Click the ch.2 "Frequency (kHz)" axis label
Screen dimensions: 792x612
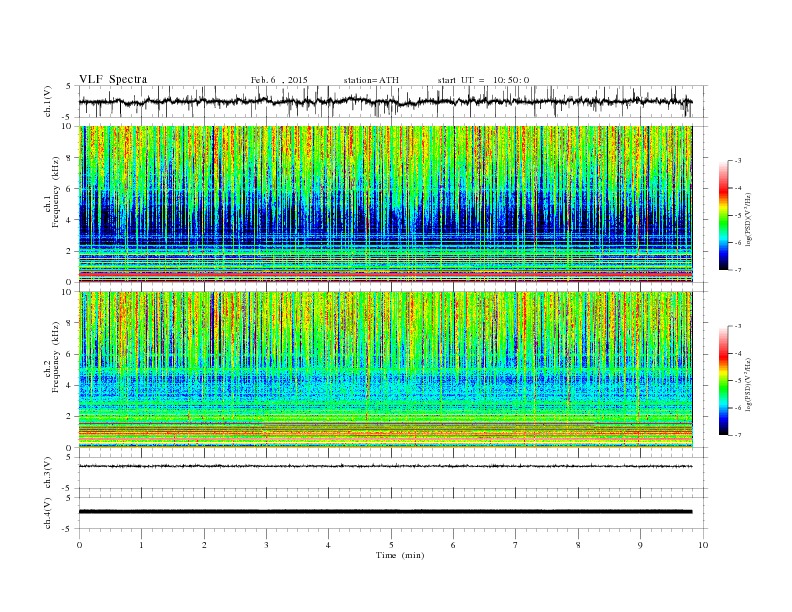[x=56, y=357]
